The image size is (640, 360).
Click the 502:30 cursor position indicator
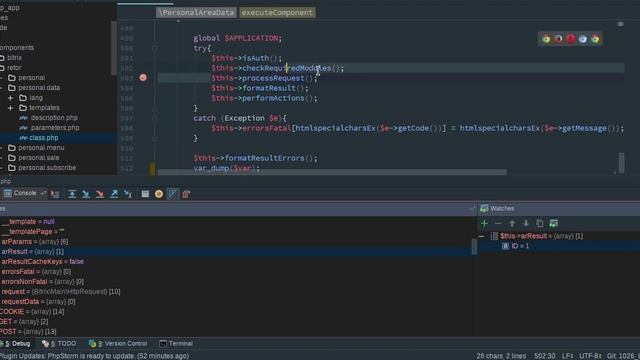tap(545, 356)
